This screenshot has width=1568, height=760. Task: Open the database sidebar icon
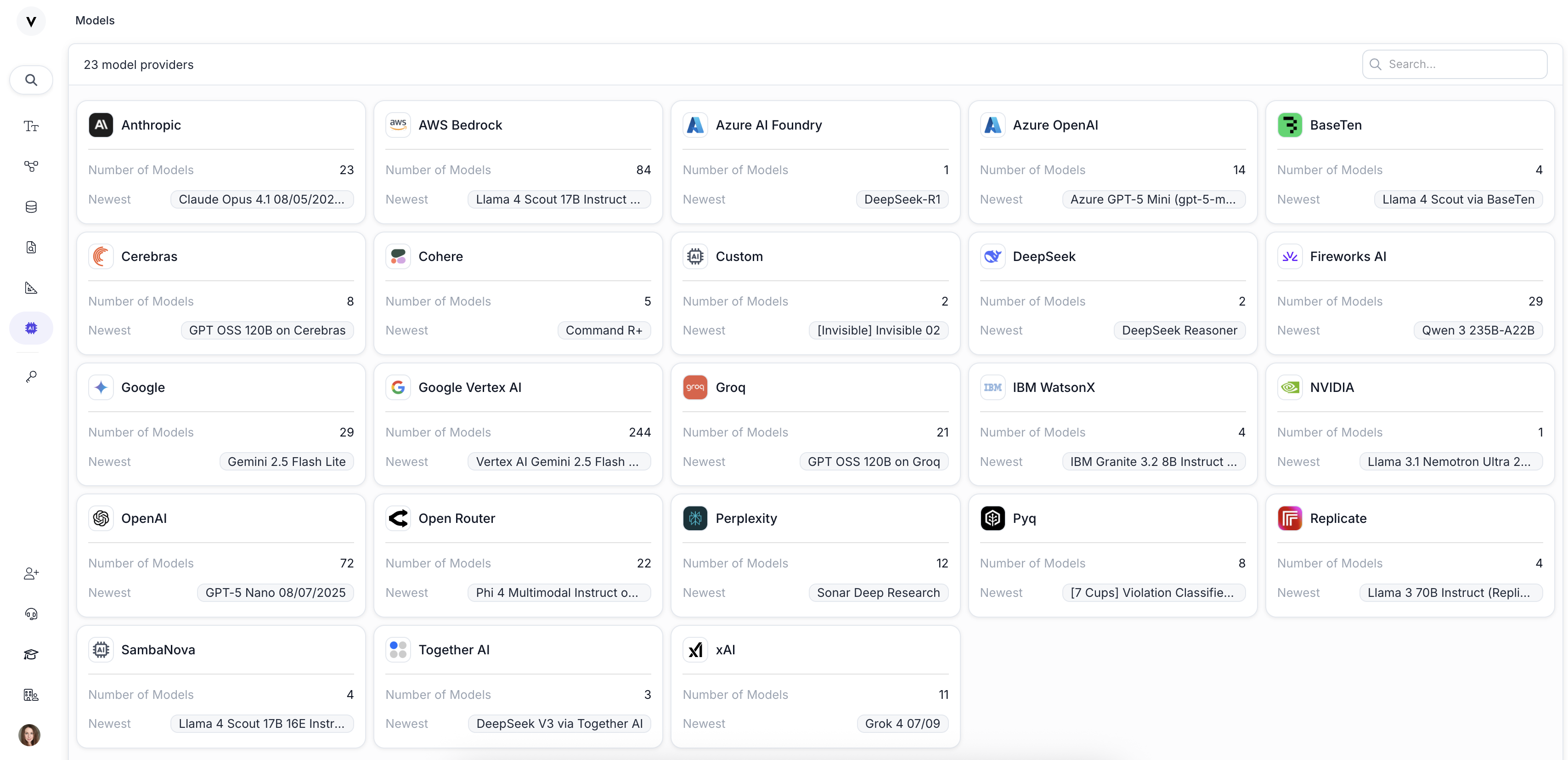tap(31, 207)
